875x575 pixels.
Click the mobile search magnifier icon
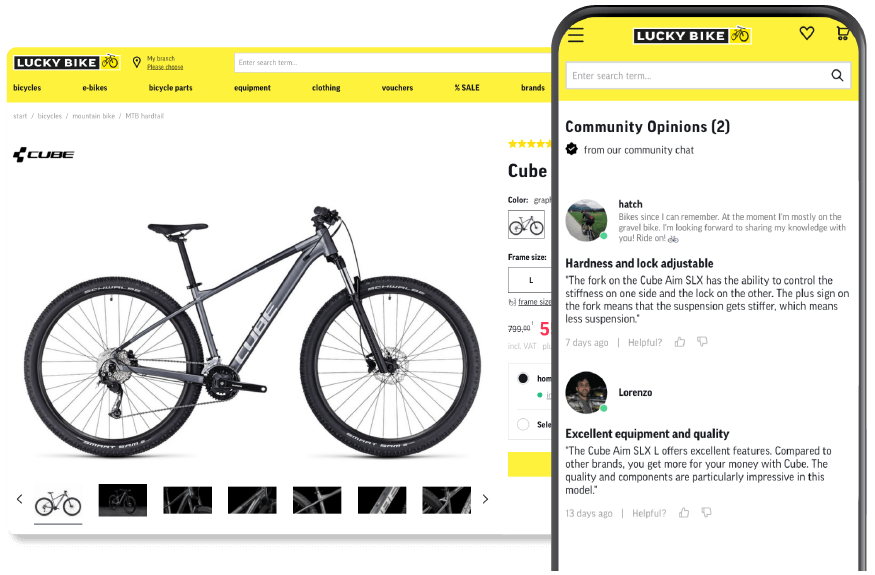click(x=837, y=75)
